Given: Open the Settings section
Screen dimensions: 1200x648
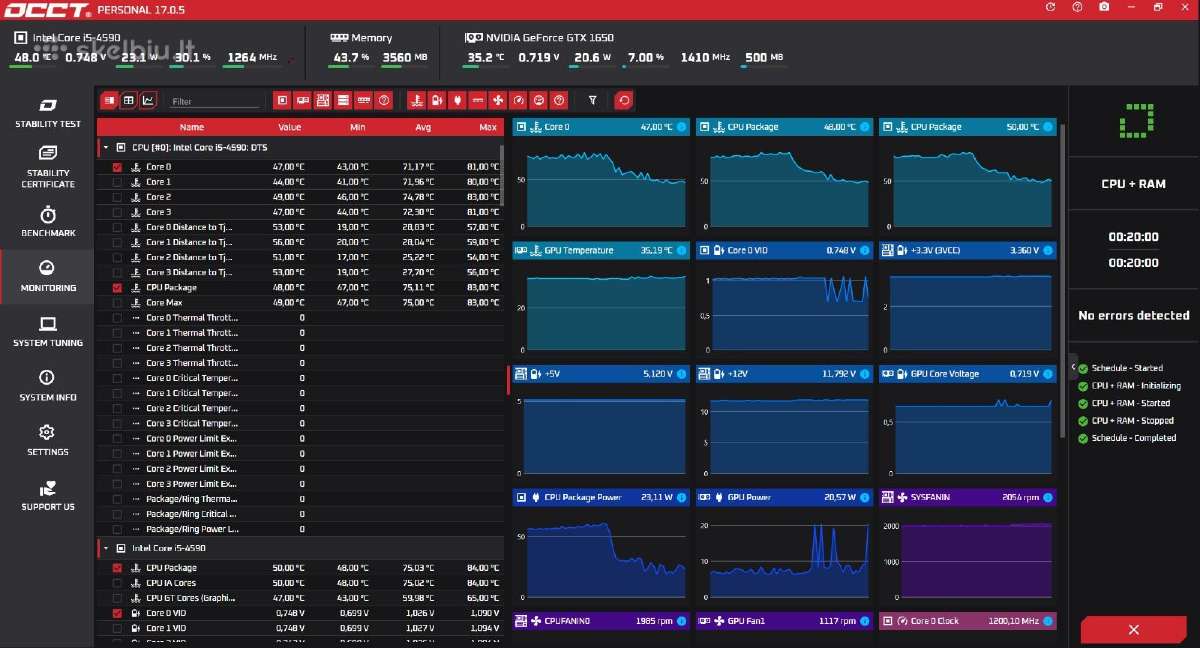Looking at the screenshot, I should 48,441.
